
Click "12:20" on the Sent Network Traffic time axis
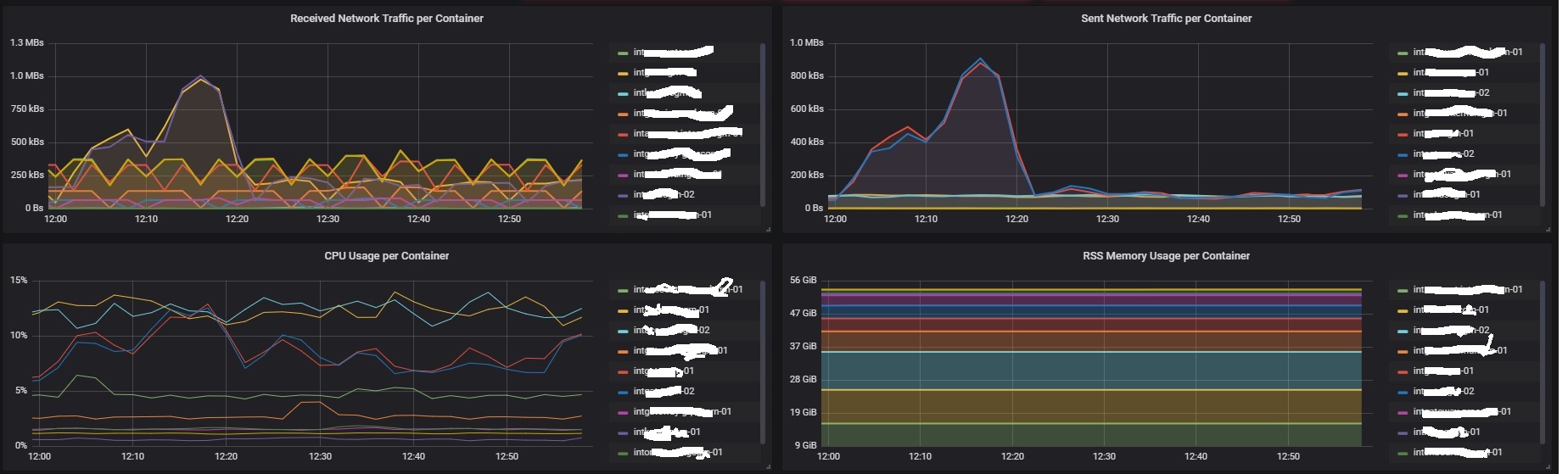(x=1016, y=219)
